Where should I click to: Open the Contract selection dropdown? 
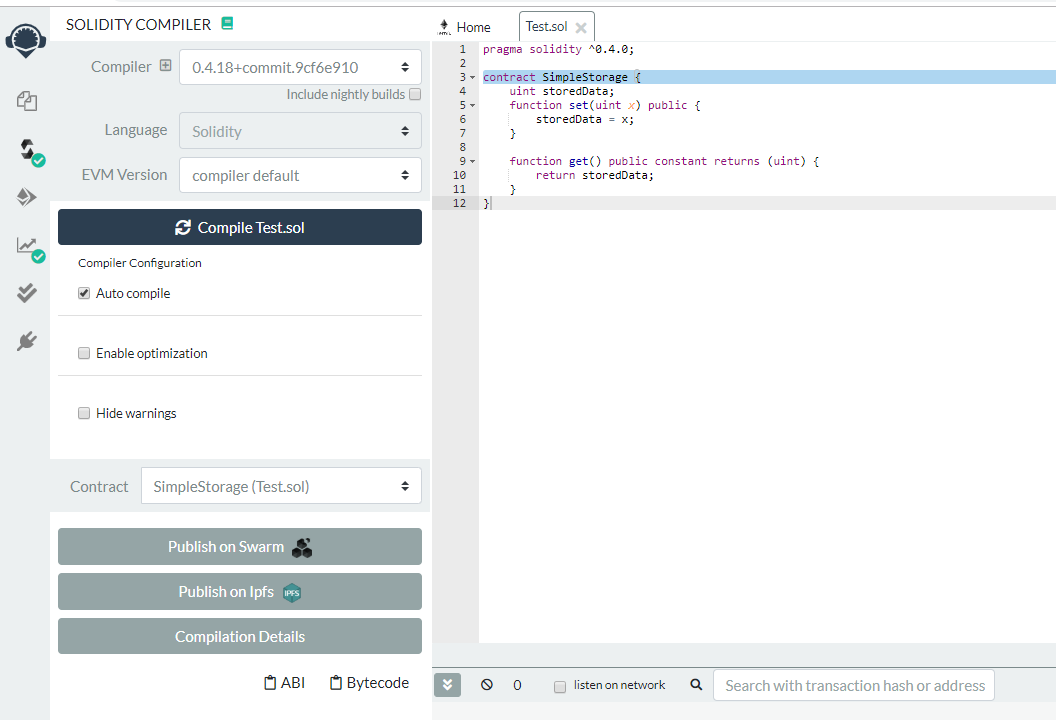[282, 486]
